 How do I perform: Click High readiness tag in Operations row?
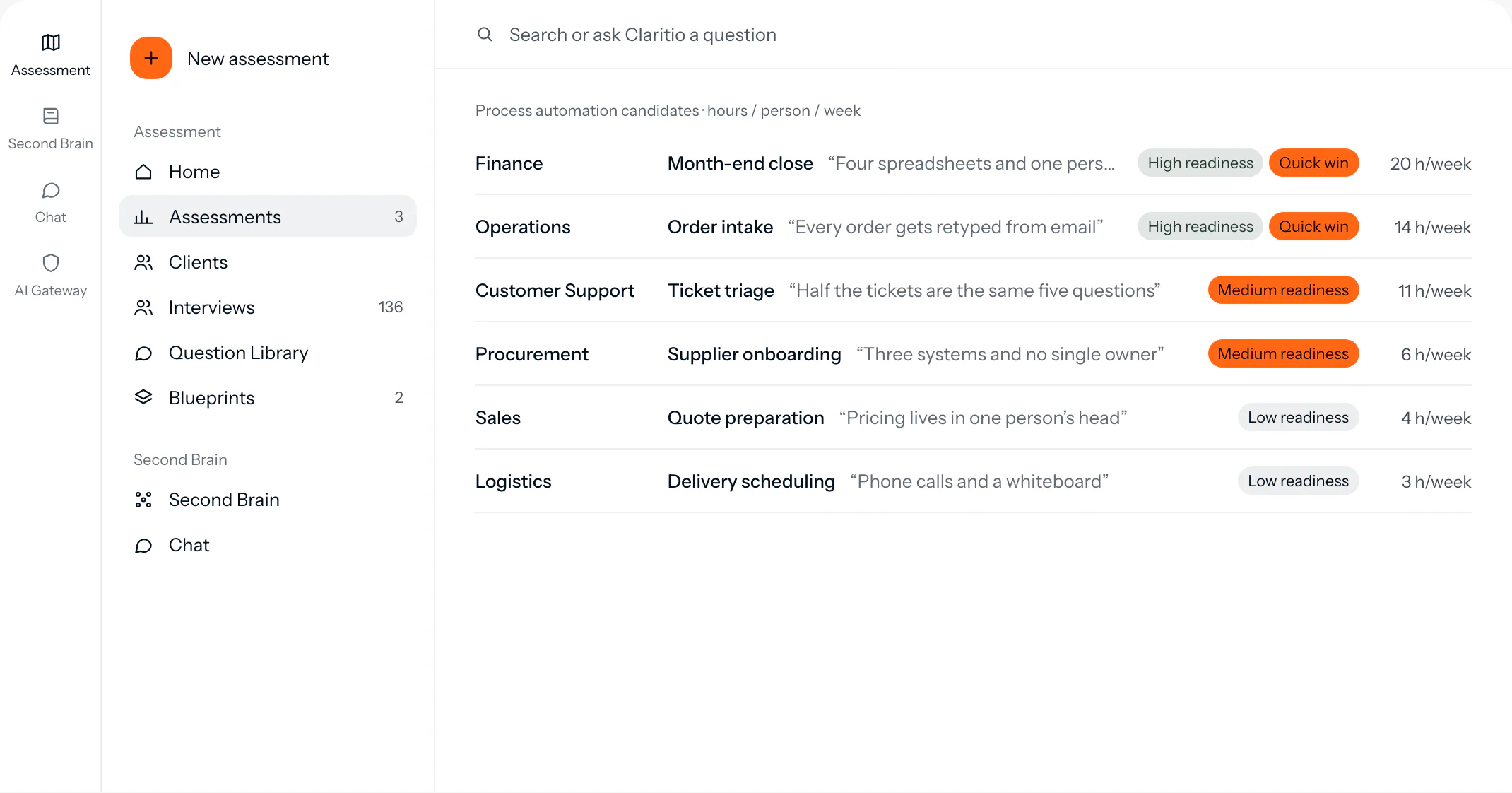(1200, 226)
